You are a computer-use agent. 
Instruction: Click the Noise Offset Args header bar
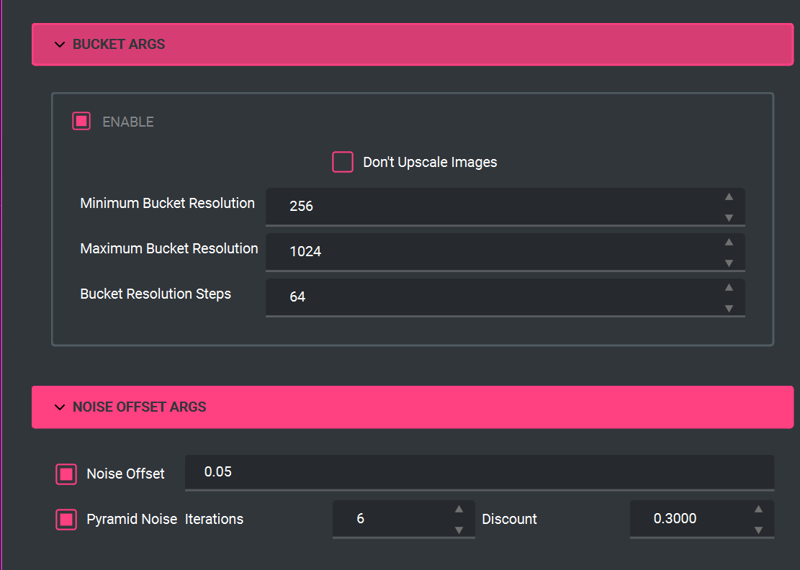pos(413,407)
